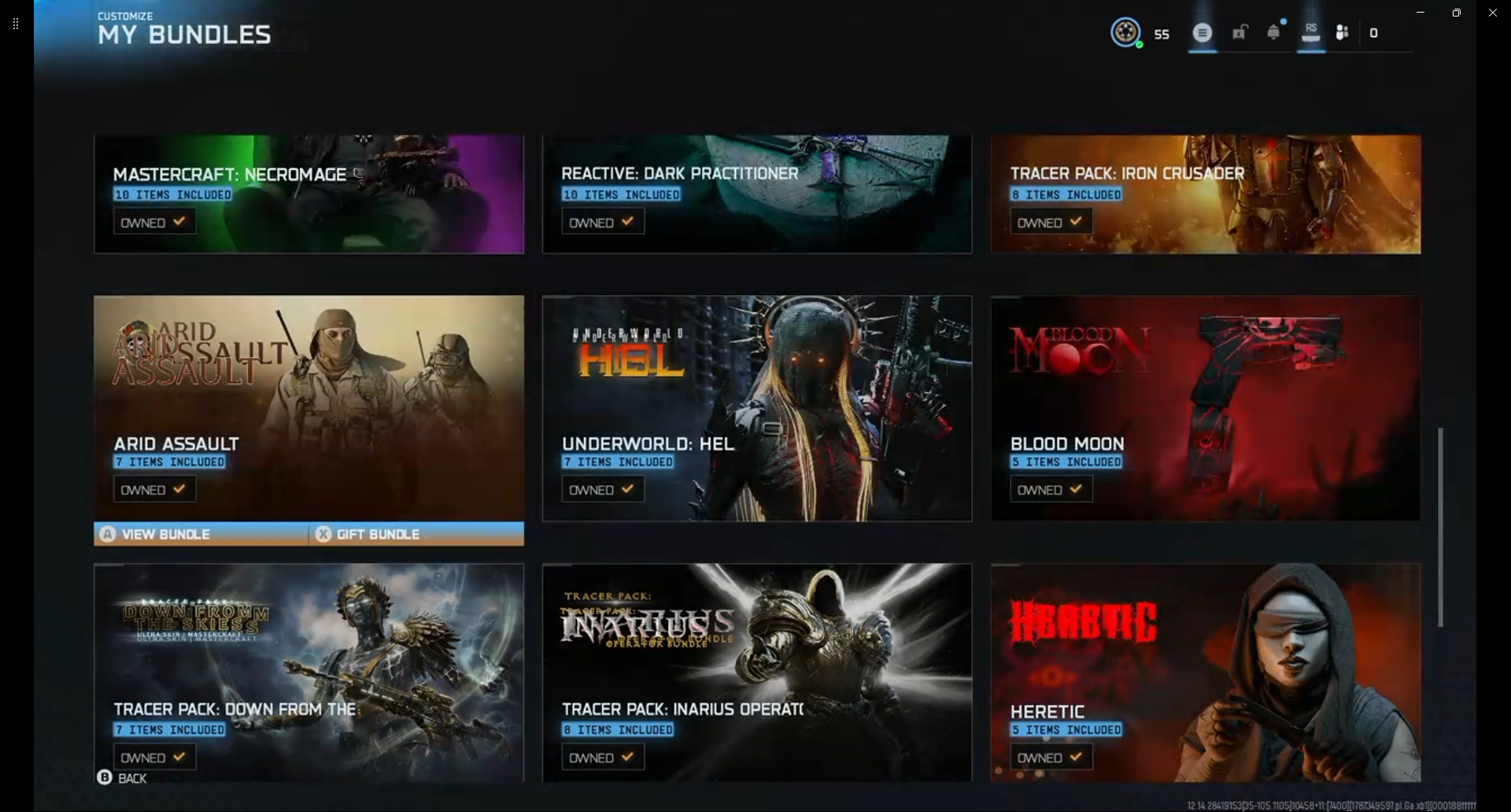
Task: Select the Down From The Skies bundle card
Action: [308, 673]
